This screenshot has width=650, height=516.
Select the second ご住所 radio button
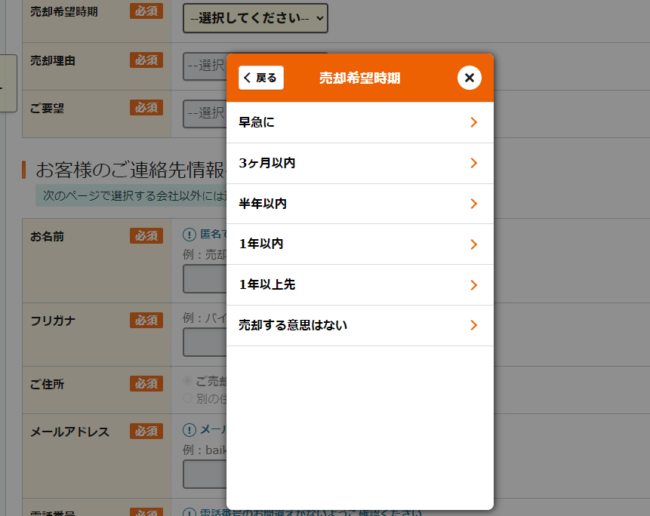(188, 398)
